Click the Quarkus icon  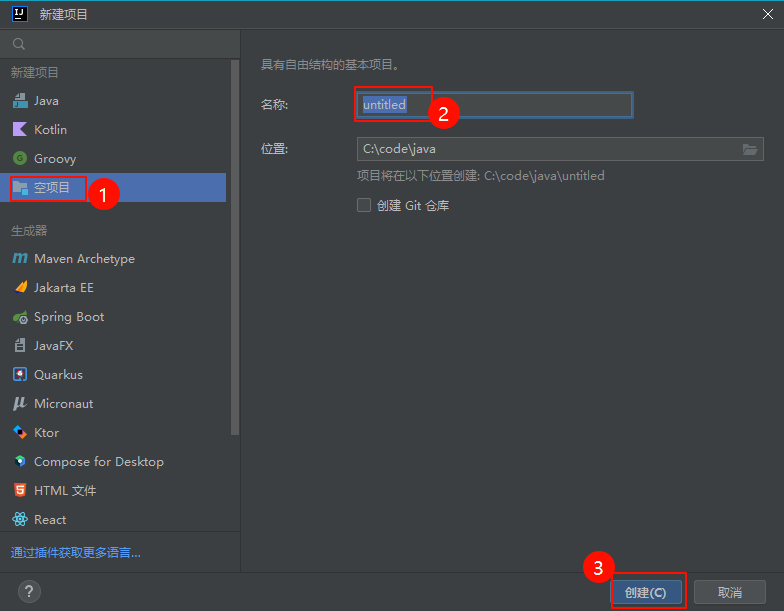(x=20, y=374)
